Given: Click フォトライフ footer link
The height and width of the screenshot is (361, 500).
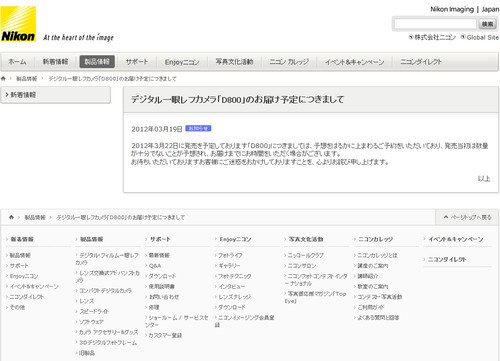Looking at the screenshot, I should pyautogui.click(x=230, y=255).
